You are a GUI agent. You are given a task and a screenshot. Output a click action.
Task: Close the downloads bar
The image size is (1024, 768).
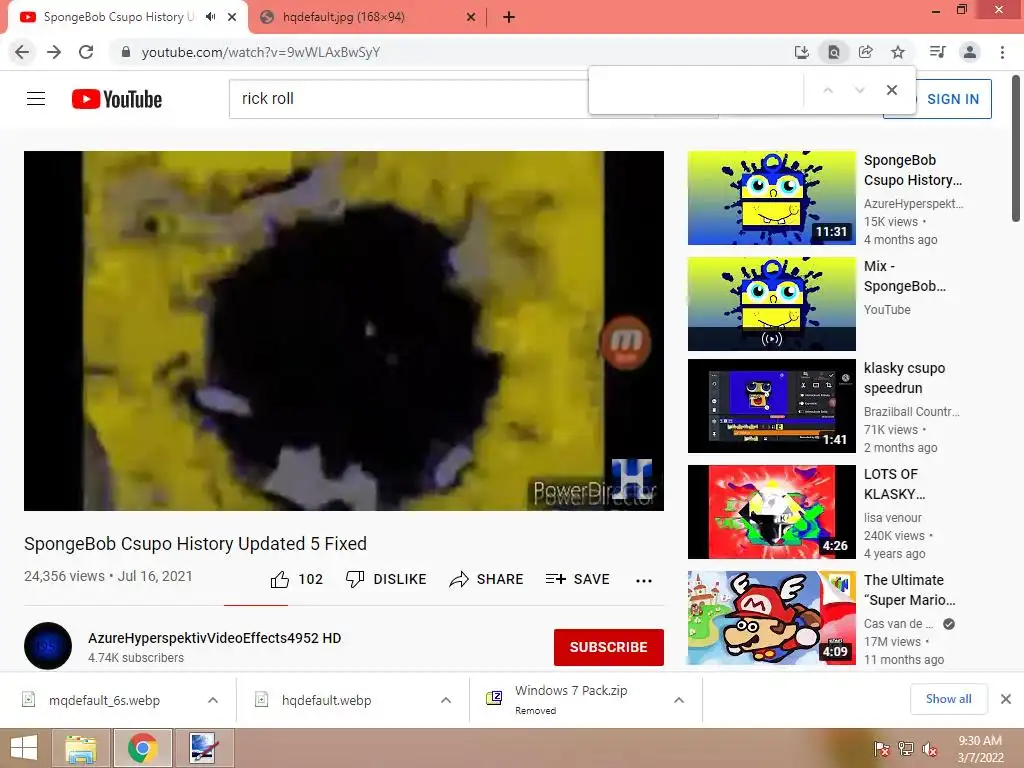point(1006,699)
